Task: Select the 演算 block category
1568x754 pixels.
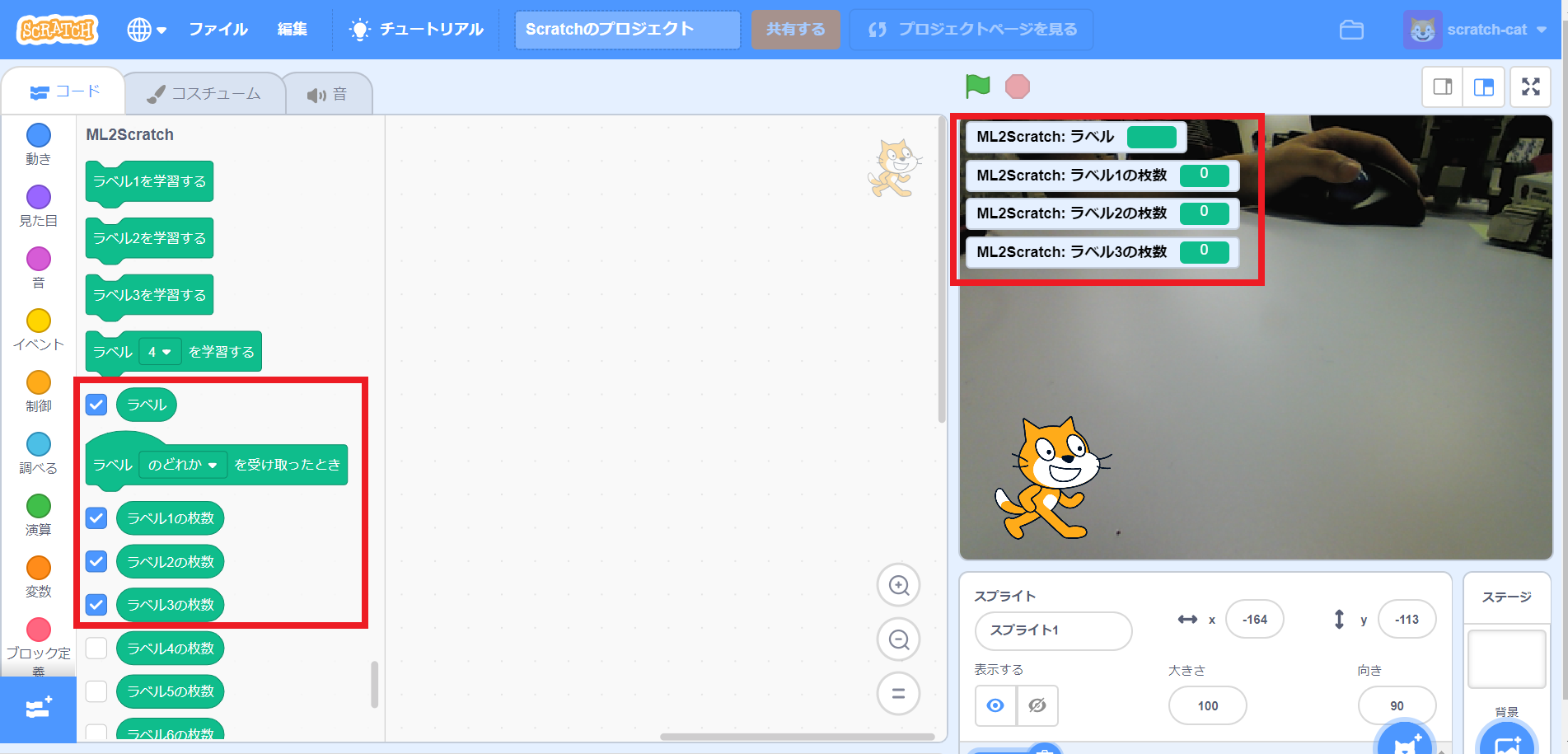Action: (x=39, y=515)
